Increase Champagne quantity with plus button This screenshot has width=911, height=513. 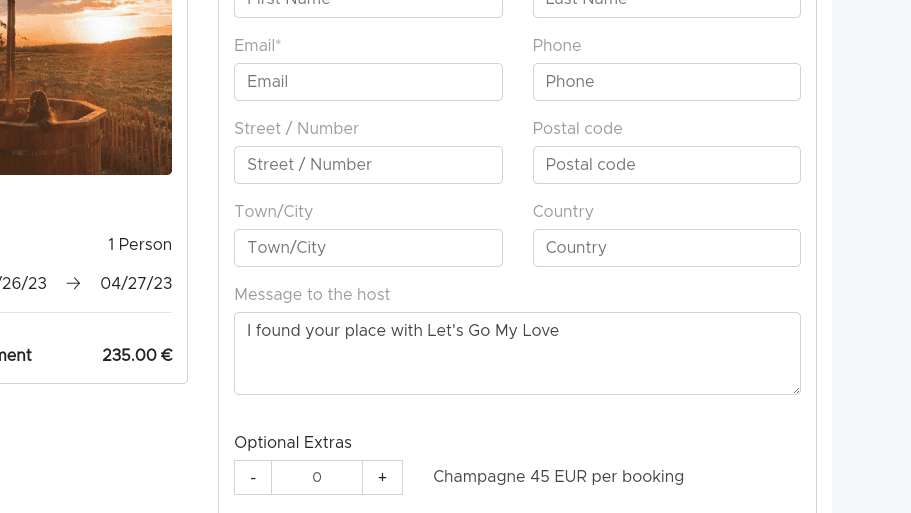pos(382,478)
